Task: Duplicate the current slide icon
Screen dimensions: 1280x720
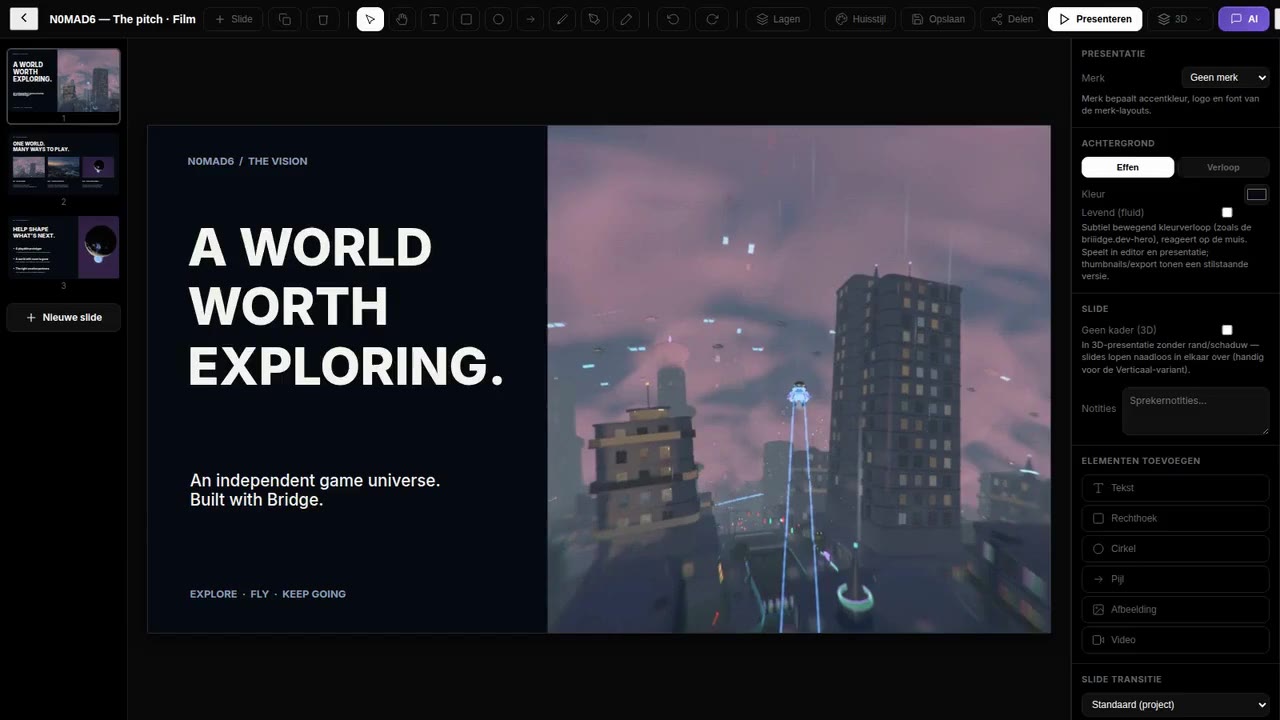Action: tap(285, 19)
